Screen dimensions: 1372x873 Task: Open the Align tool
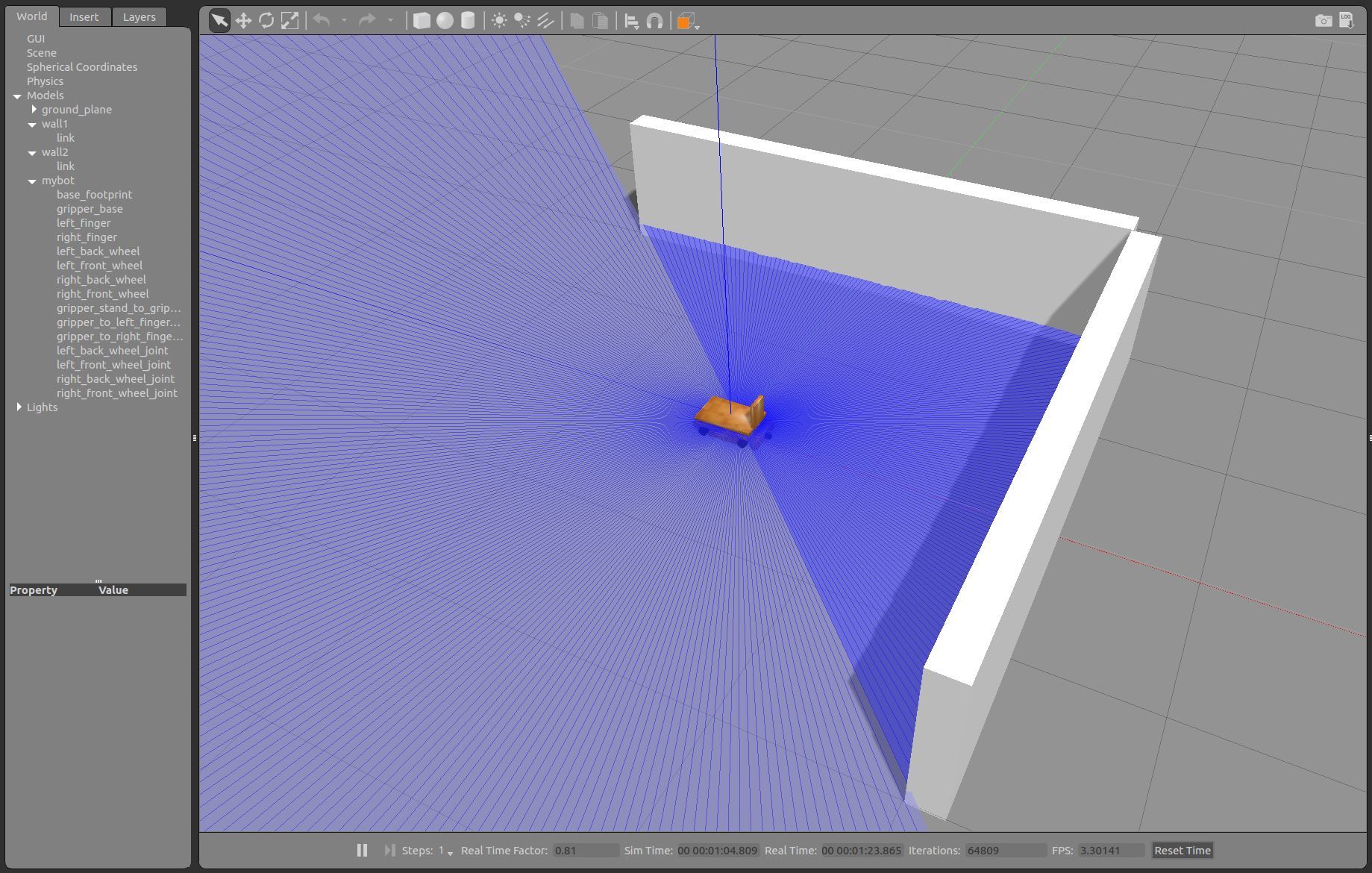(x=631, y=21)
